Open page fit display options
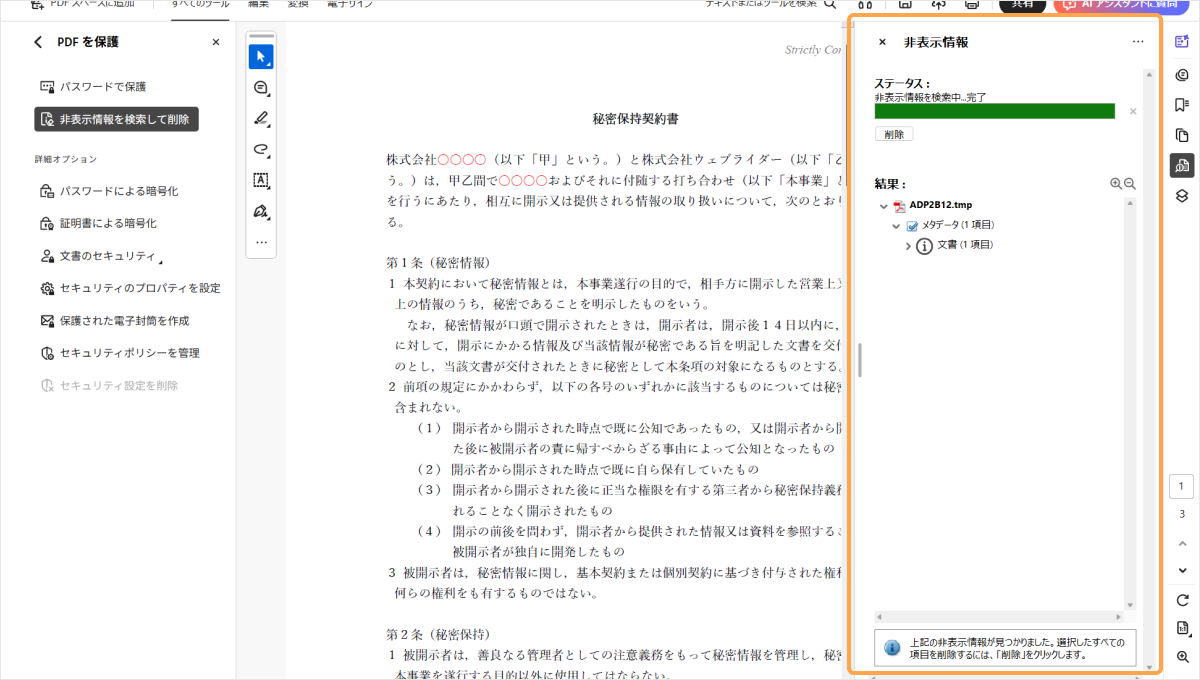The width and height of the screenshot is (1200, 680). click(1182, 628)
